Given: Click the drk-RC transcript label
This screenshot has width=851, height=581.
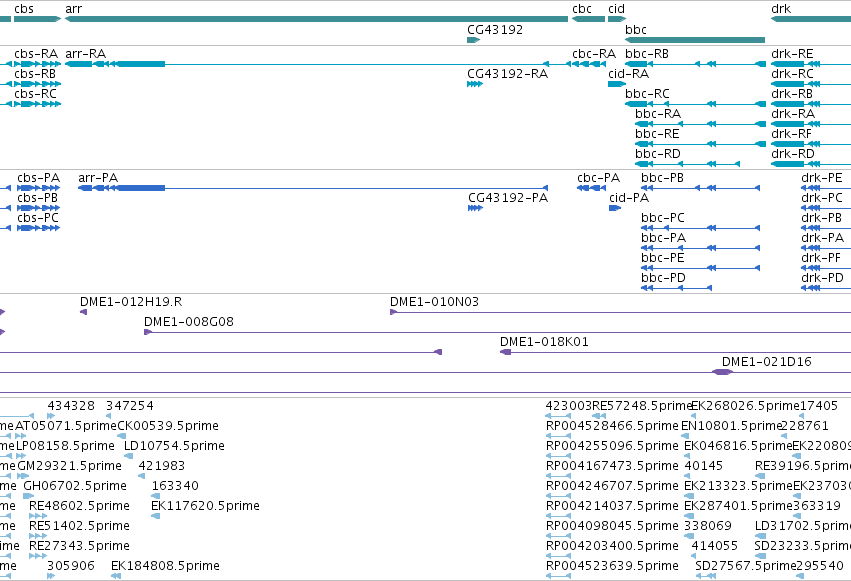Looking at the screenshot, I should pos(792,74).
